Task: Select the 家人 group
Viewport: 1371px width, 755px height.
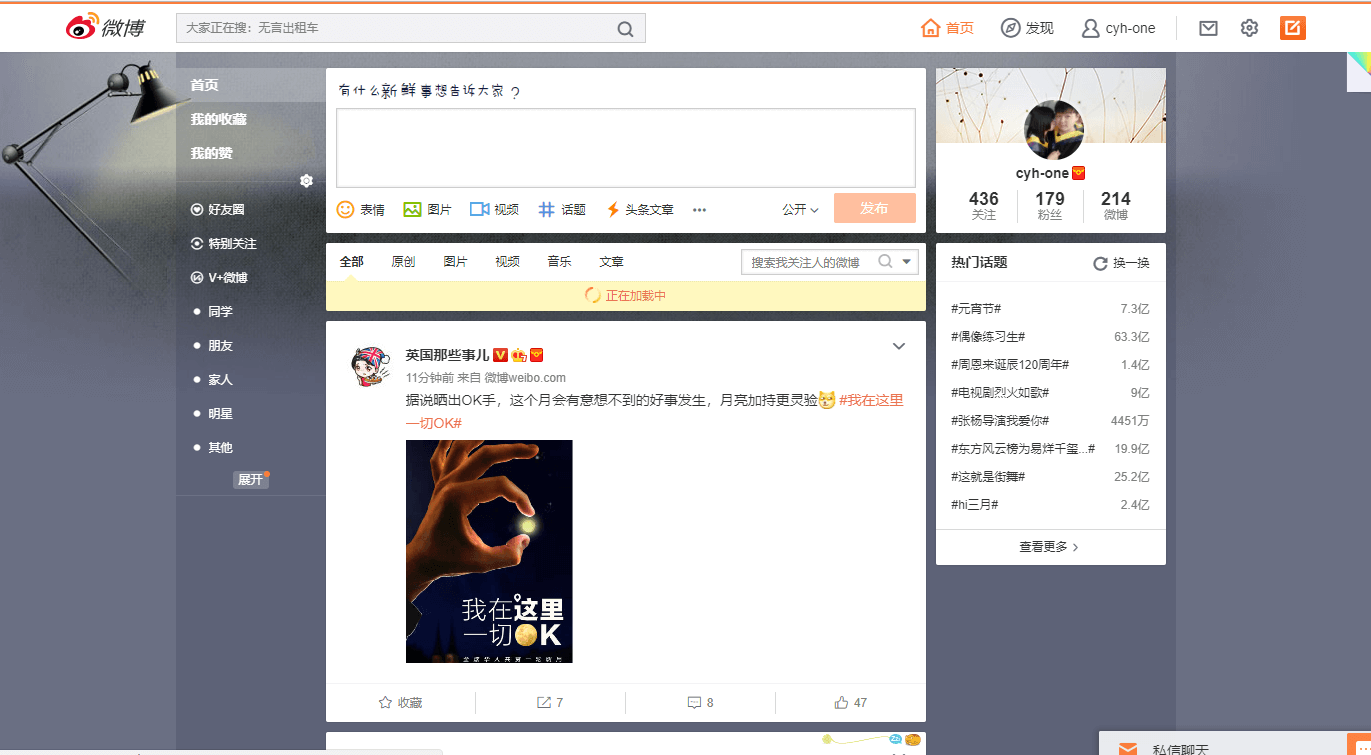Action: click(x=220, y=380)
